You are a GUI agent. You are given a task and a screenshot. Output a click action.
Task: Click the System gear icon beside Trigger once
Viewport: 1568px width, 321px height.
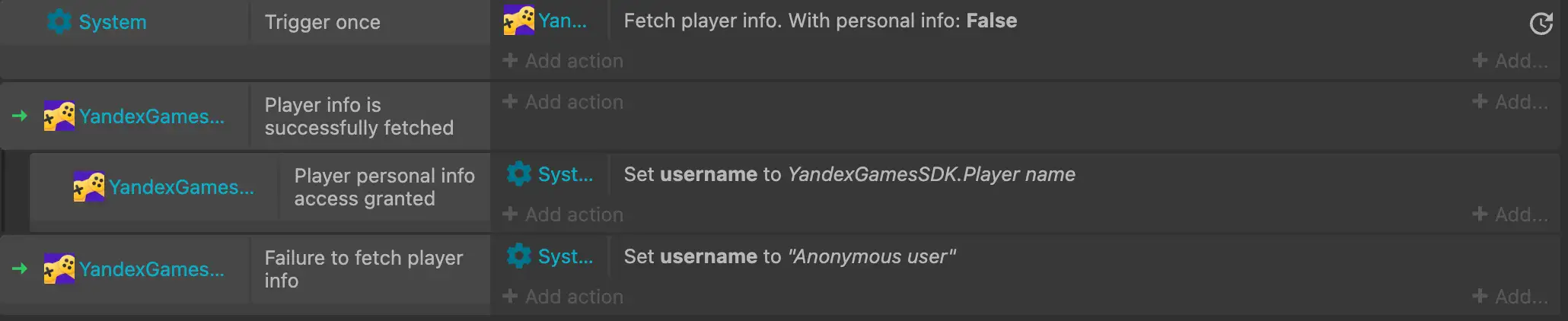[x=59, y=22]
